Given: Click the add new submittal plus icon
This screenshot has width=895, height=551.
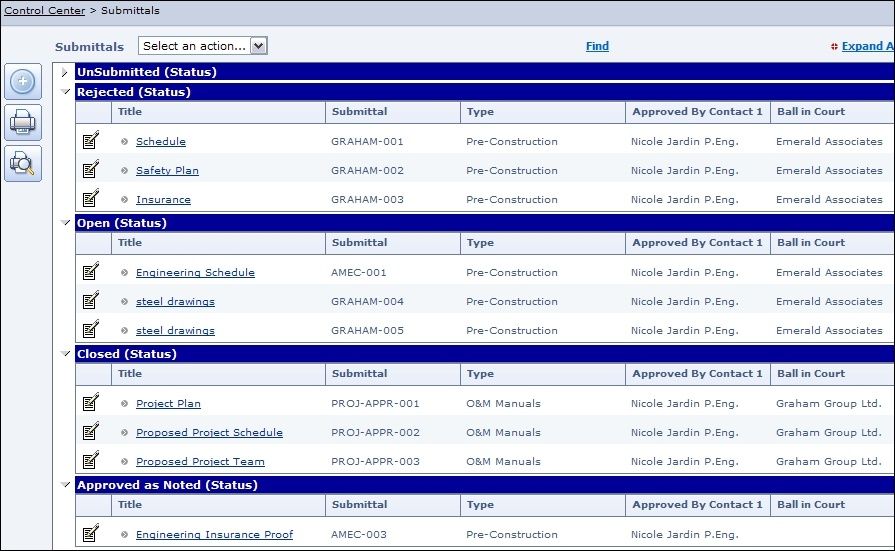Looking at the screenshot, I should click(23, 81).
